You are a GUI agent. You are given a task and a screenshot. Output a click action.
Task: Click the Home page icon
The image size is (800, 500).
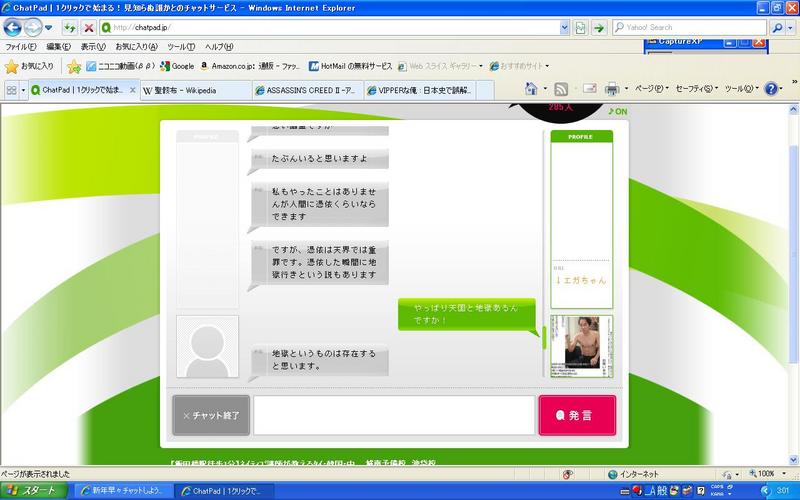(x=531, y=89)
